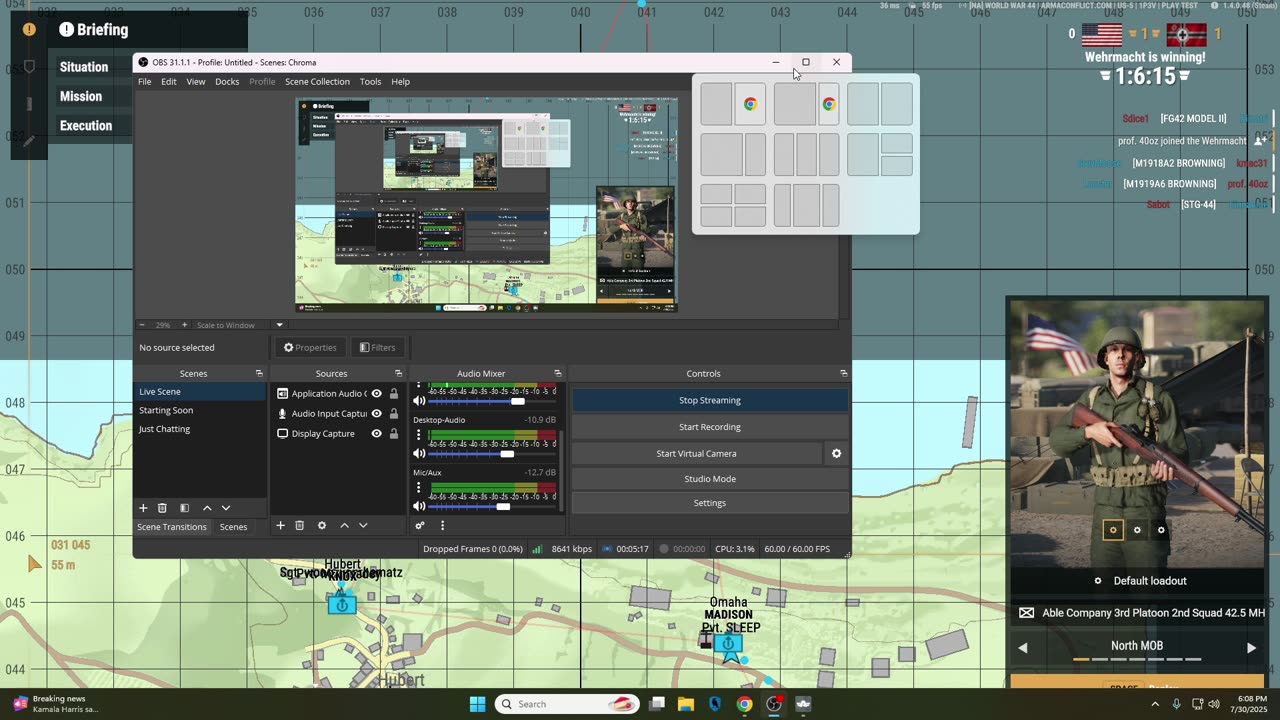Open the Filters button for the source

378,347
